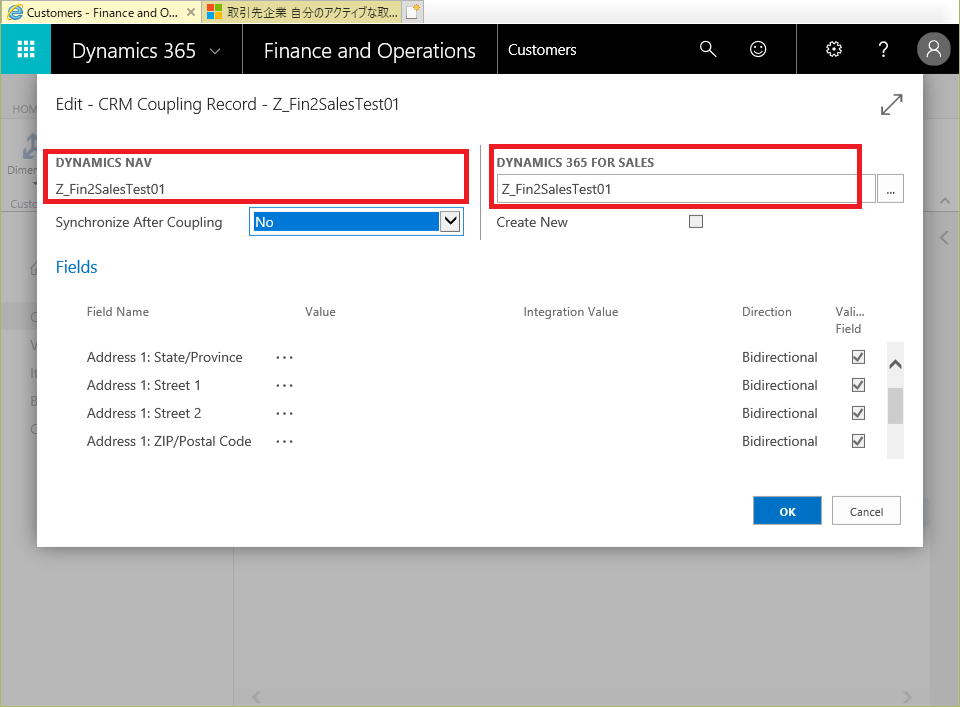
Task: Click the Fields list scrollbar thumb
Action: (895, 405)
